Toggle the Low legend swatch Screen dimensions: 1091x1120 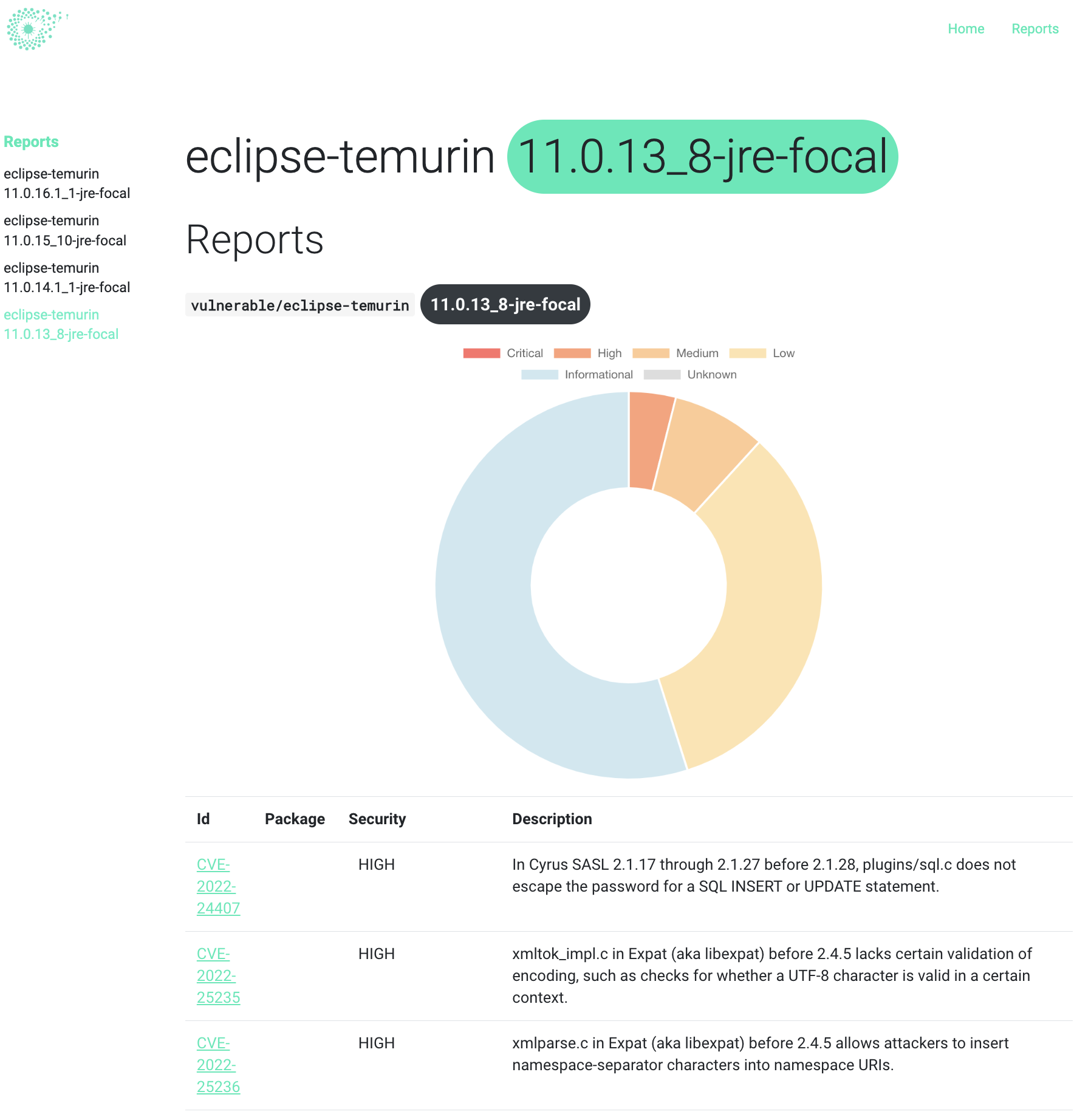click(x=747, y=353)
